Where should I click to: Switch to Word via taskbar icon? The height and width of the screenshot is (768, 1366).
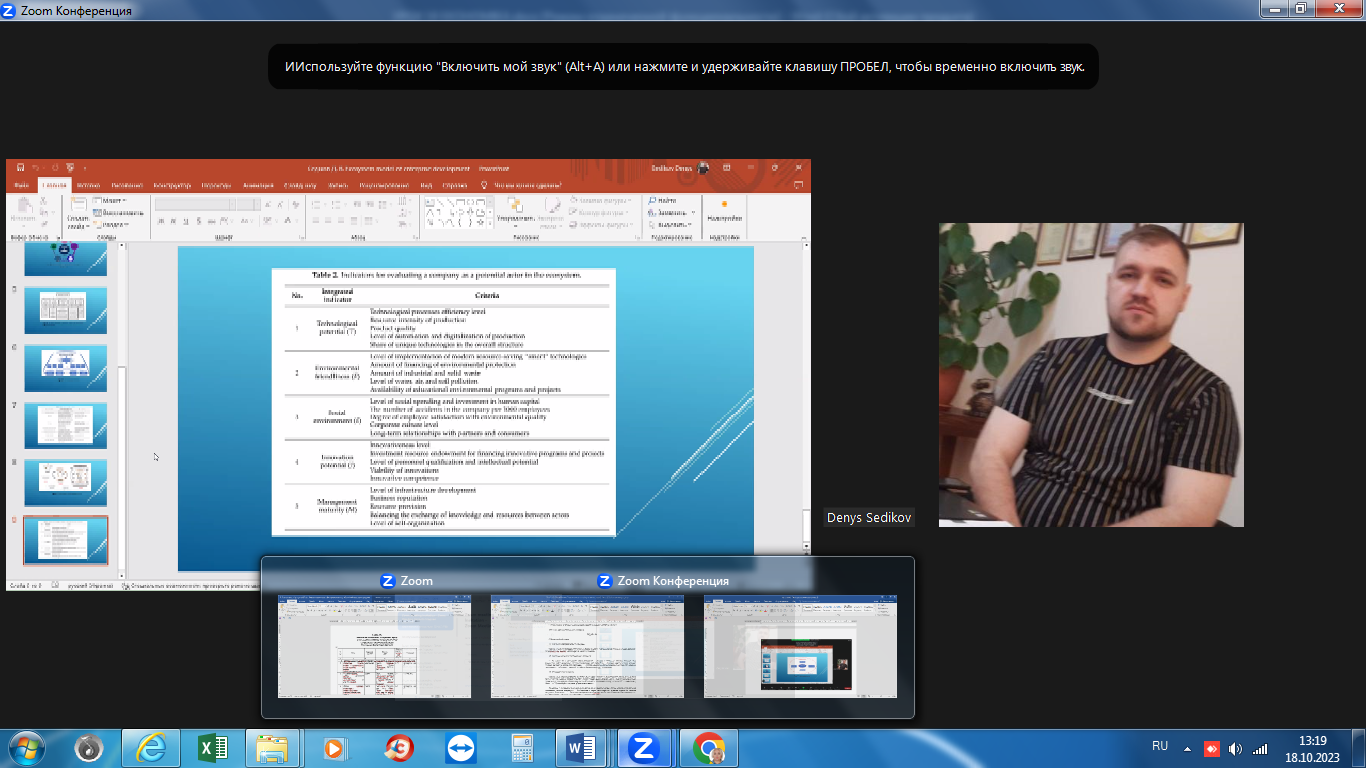581,748
